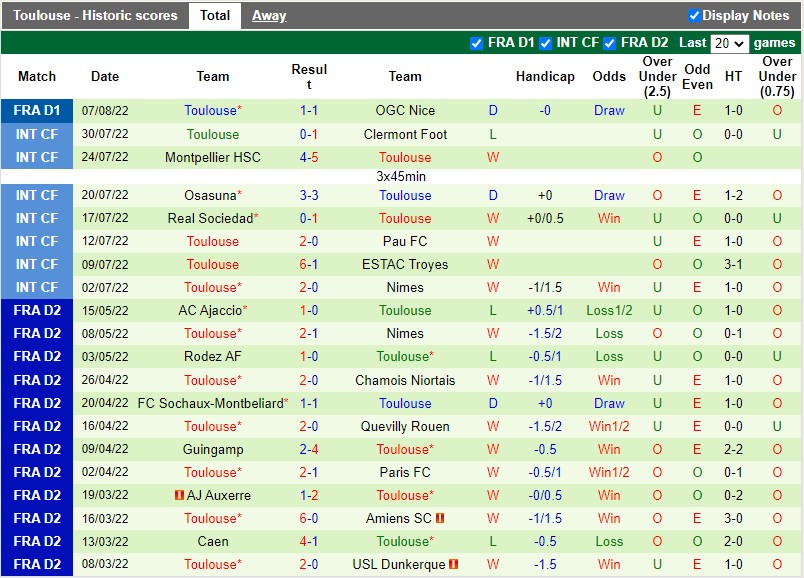Click the Draw odds in OGC Nice row
This screenshot has width=804, height=578.
[x=609, y=111]
